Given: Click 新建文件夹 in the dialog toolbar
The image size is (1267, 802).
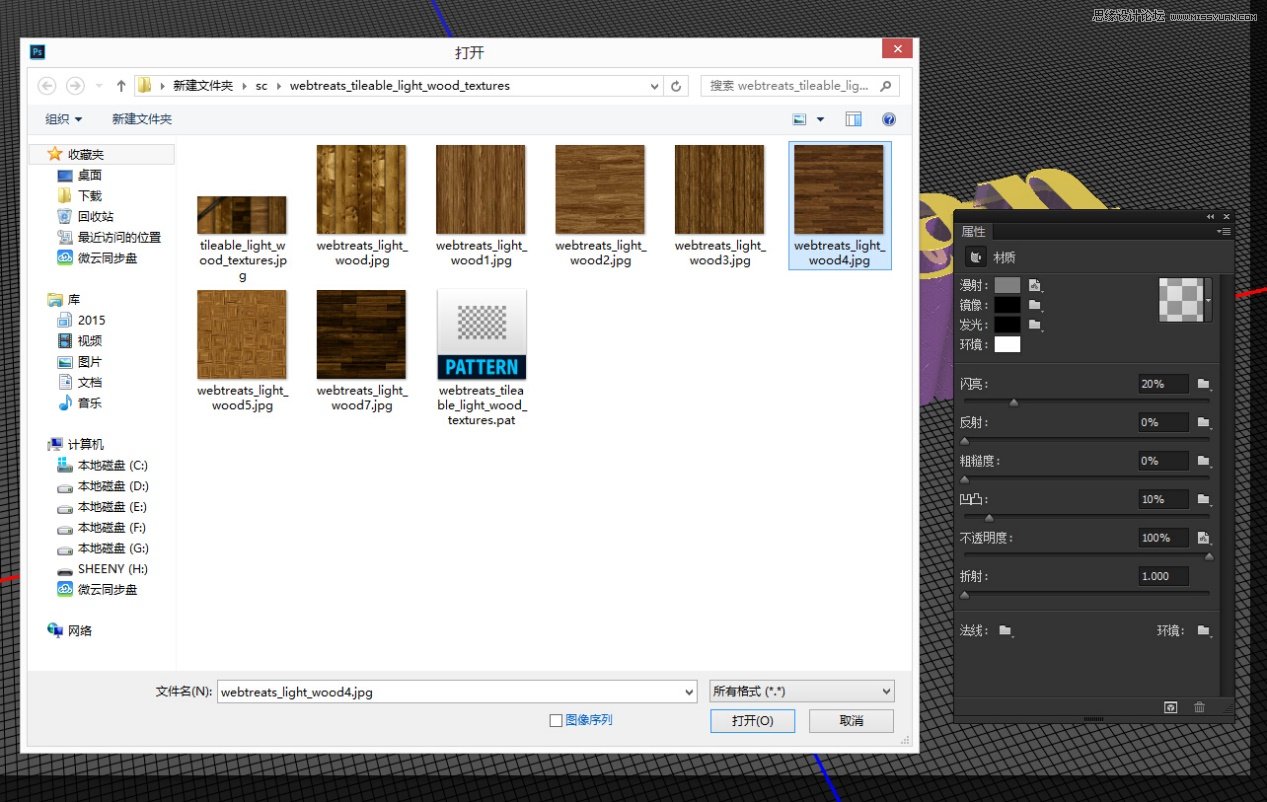Looking at the screenshot, I should [142, 119].
